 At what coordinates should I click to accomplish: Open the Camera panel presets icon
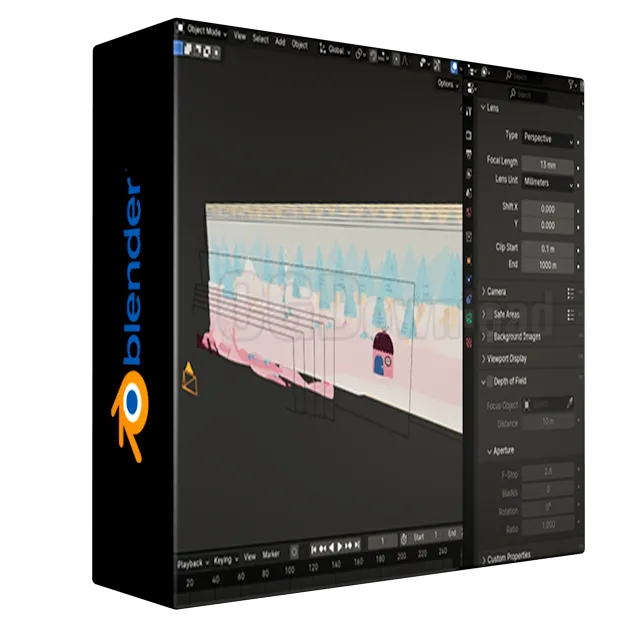click(x=570, y=293)
